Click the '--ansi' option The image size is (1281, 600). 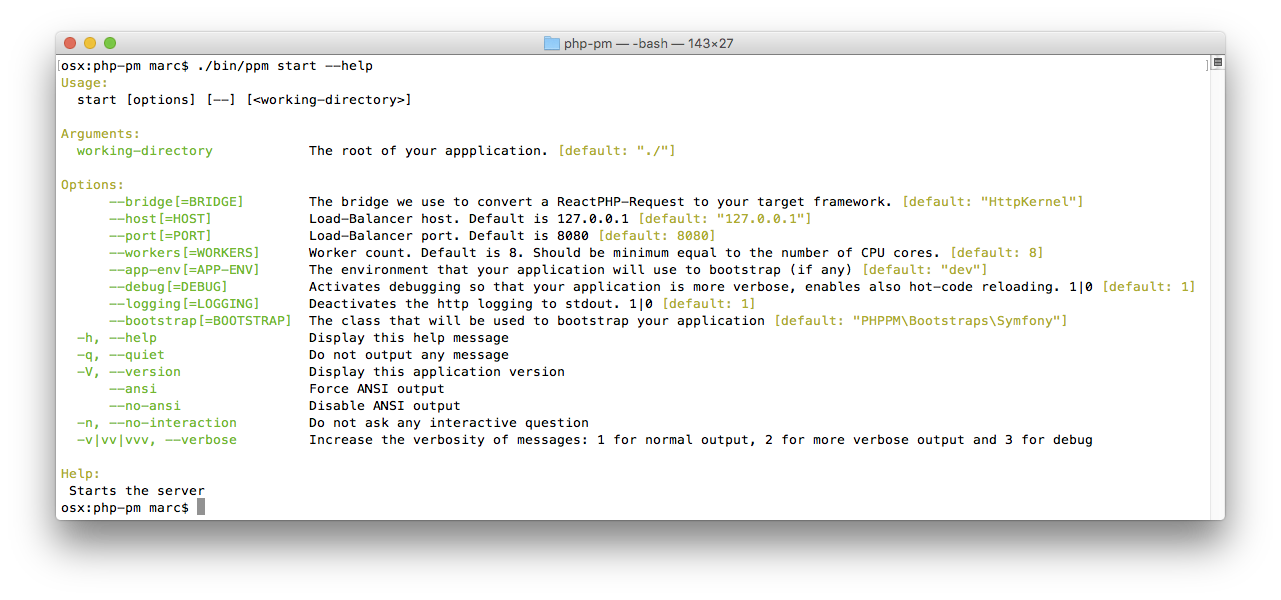click(x=133, y=389)
